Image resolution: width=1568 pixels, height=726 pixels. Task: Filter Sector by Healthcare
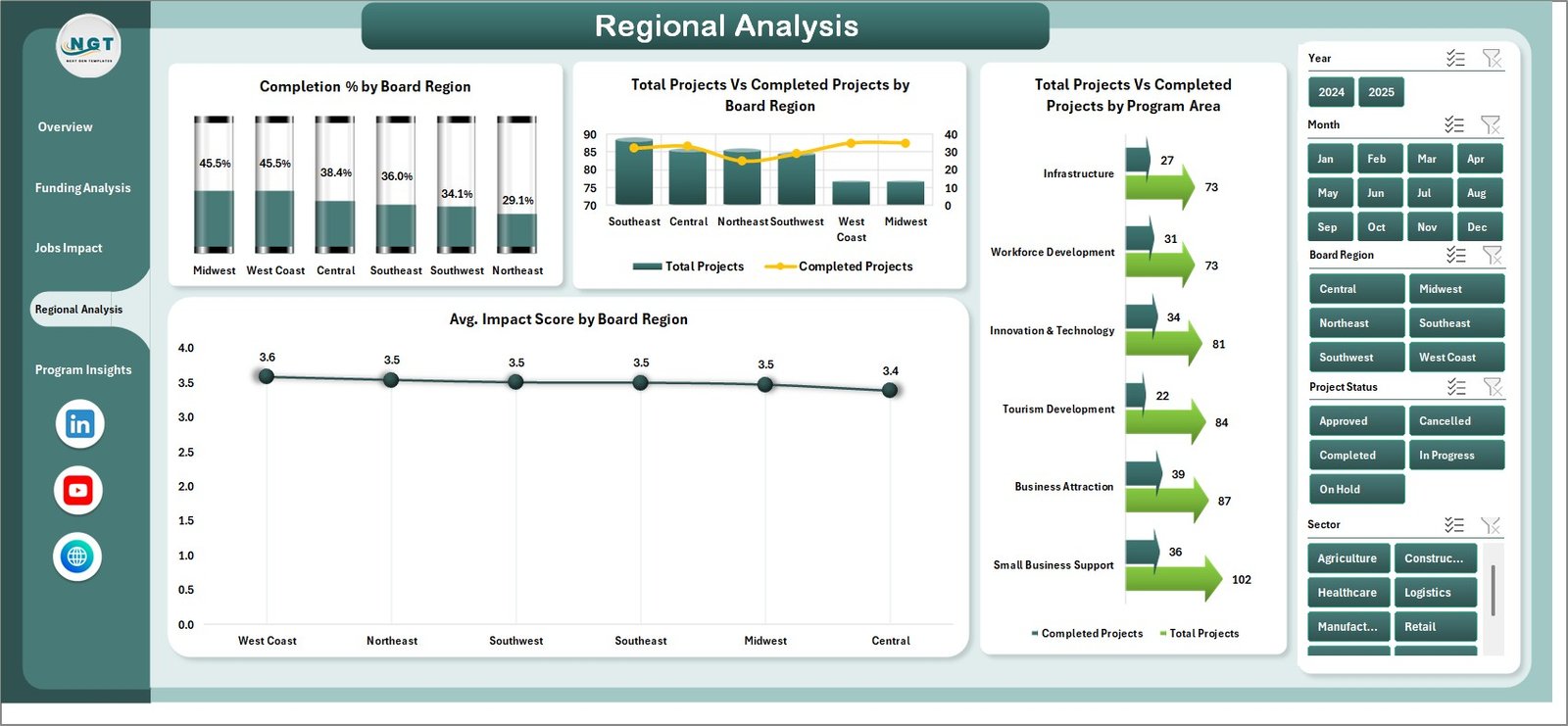coord(1348,593)
